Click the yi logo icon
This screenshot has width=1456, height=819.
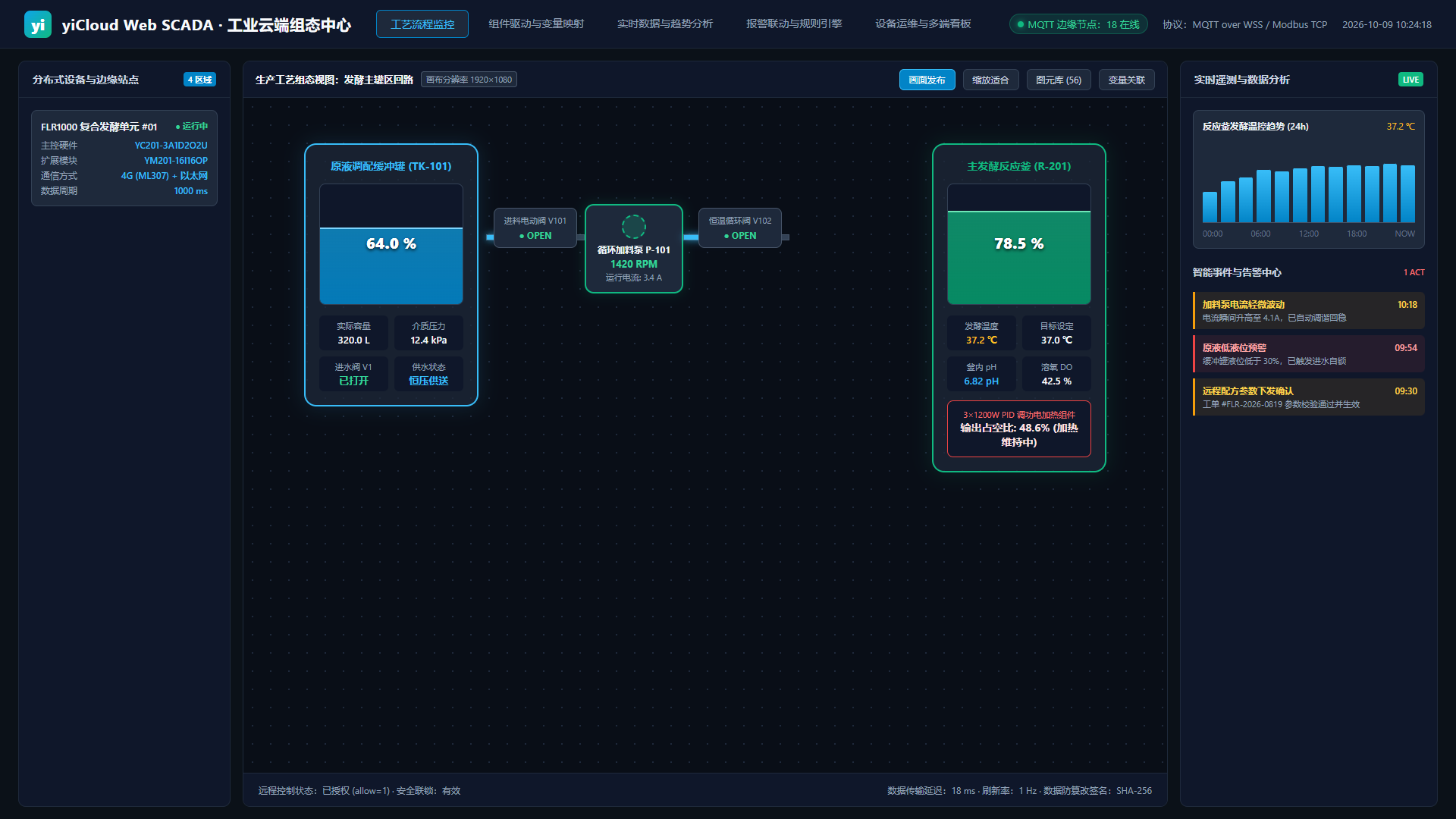[38, 24]
